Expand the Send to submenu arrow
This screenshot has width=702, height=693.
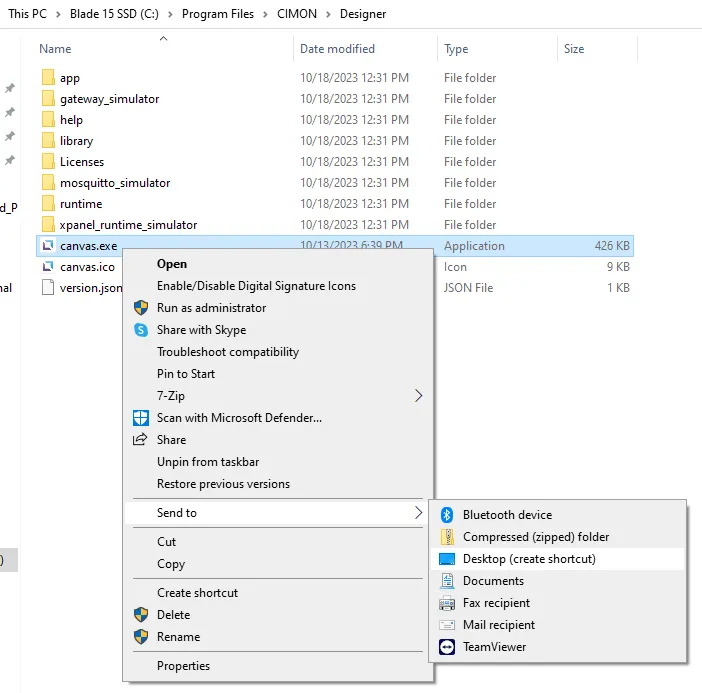tap(418, 513)
